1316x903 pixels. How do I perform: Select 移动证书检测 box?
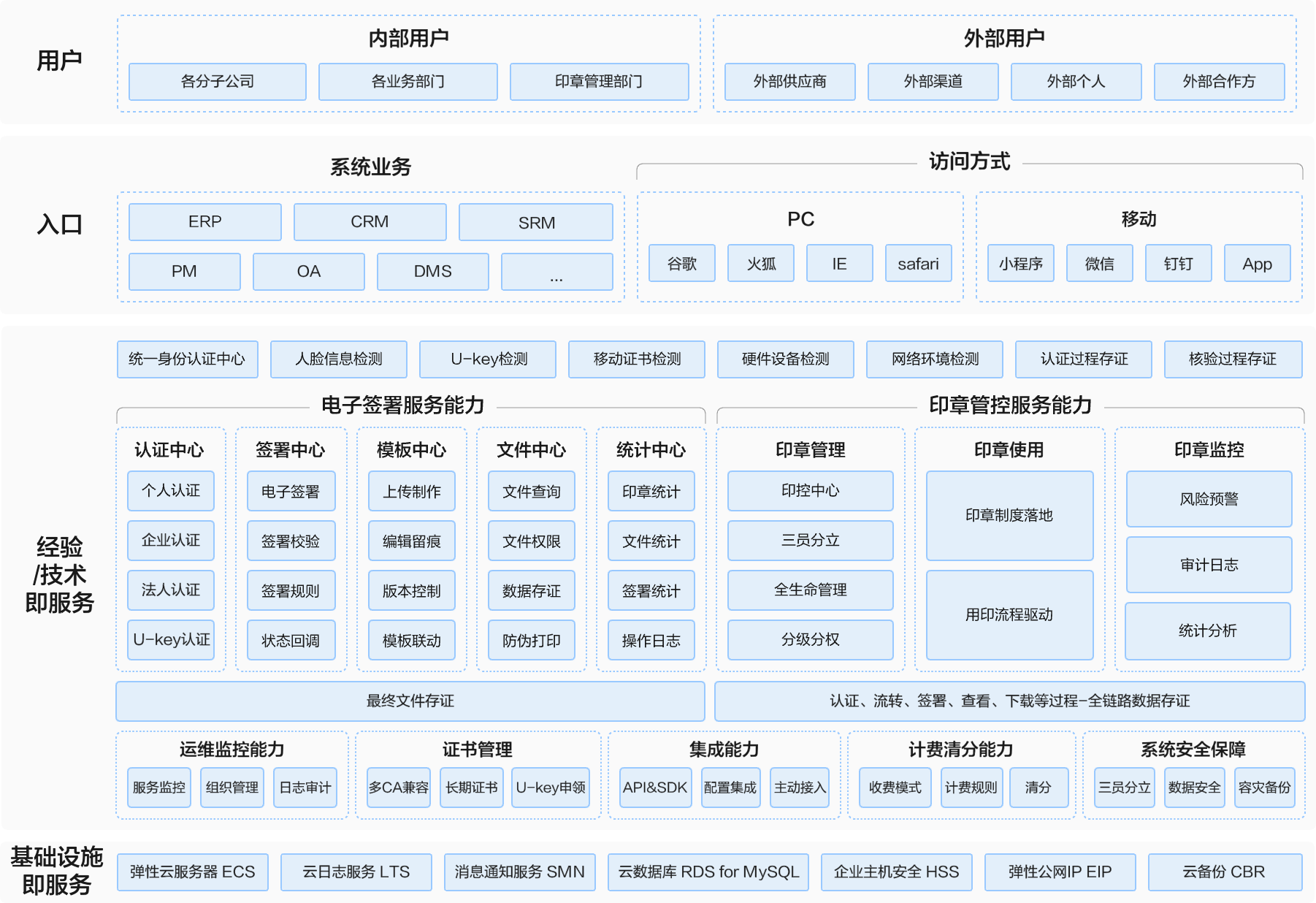pos(637,359)
